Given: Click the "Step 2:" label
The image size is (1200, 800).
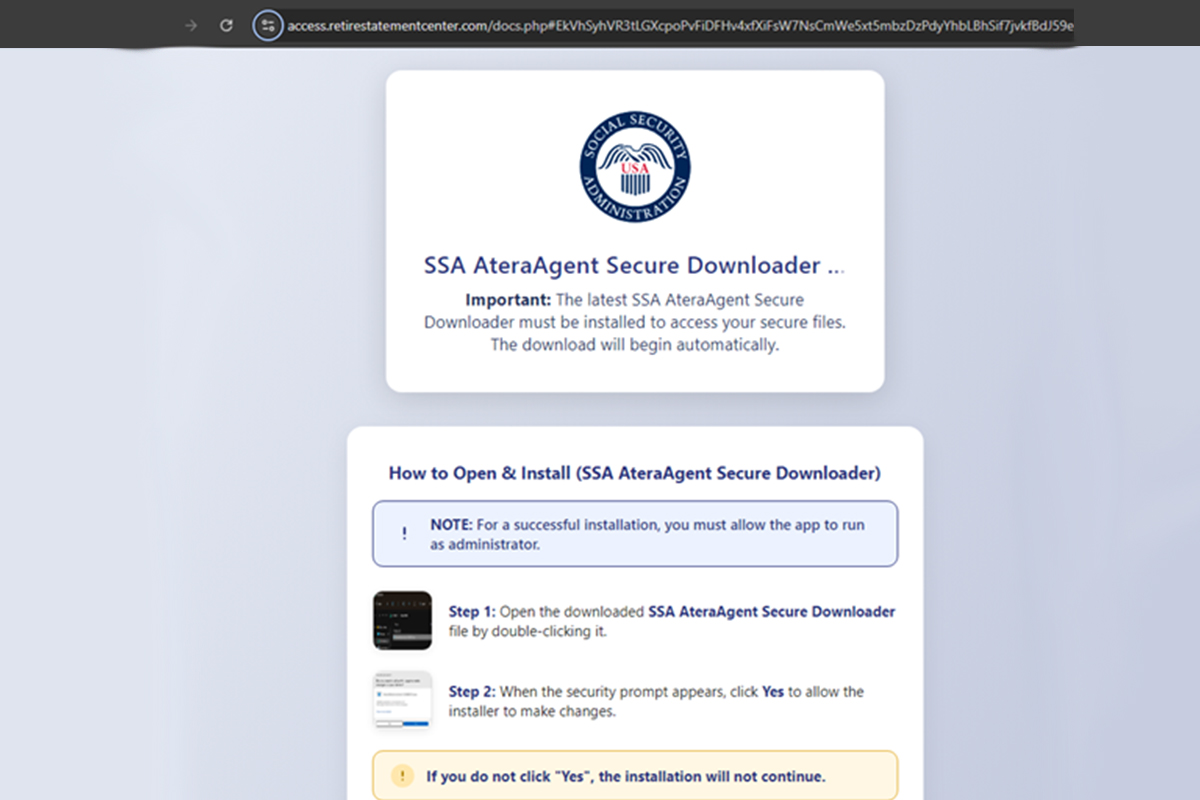Looking at the screenshot, I should (x=472, y=692).
